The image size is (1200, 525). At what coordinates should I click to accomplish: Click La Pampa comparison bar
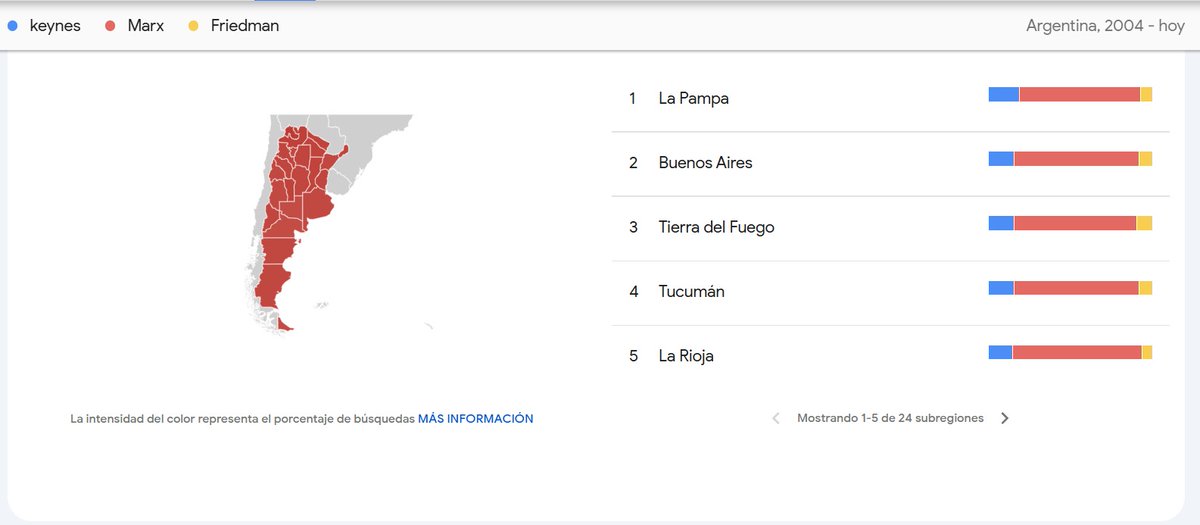pyautogui.click(x=1070, y=94)
